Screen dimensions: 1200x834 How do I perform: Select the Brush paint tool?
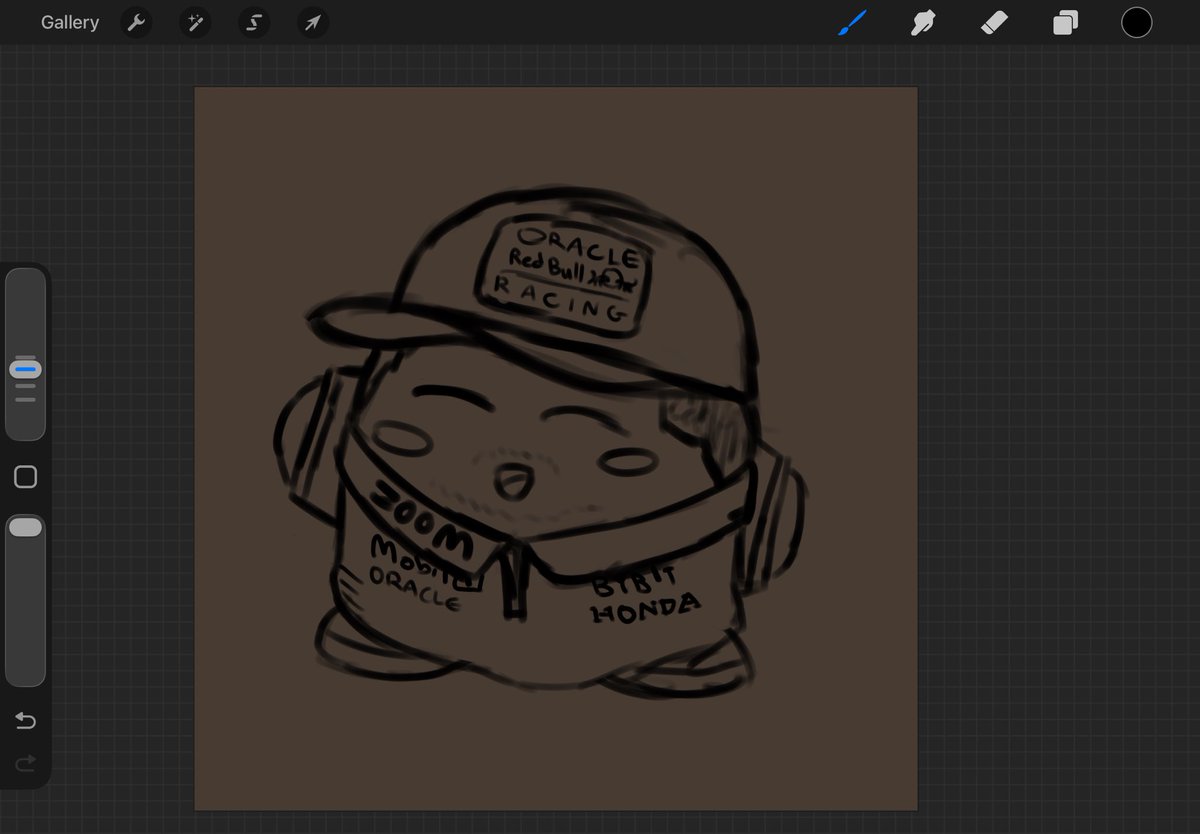click(x=852, y=22)
